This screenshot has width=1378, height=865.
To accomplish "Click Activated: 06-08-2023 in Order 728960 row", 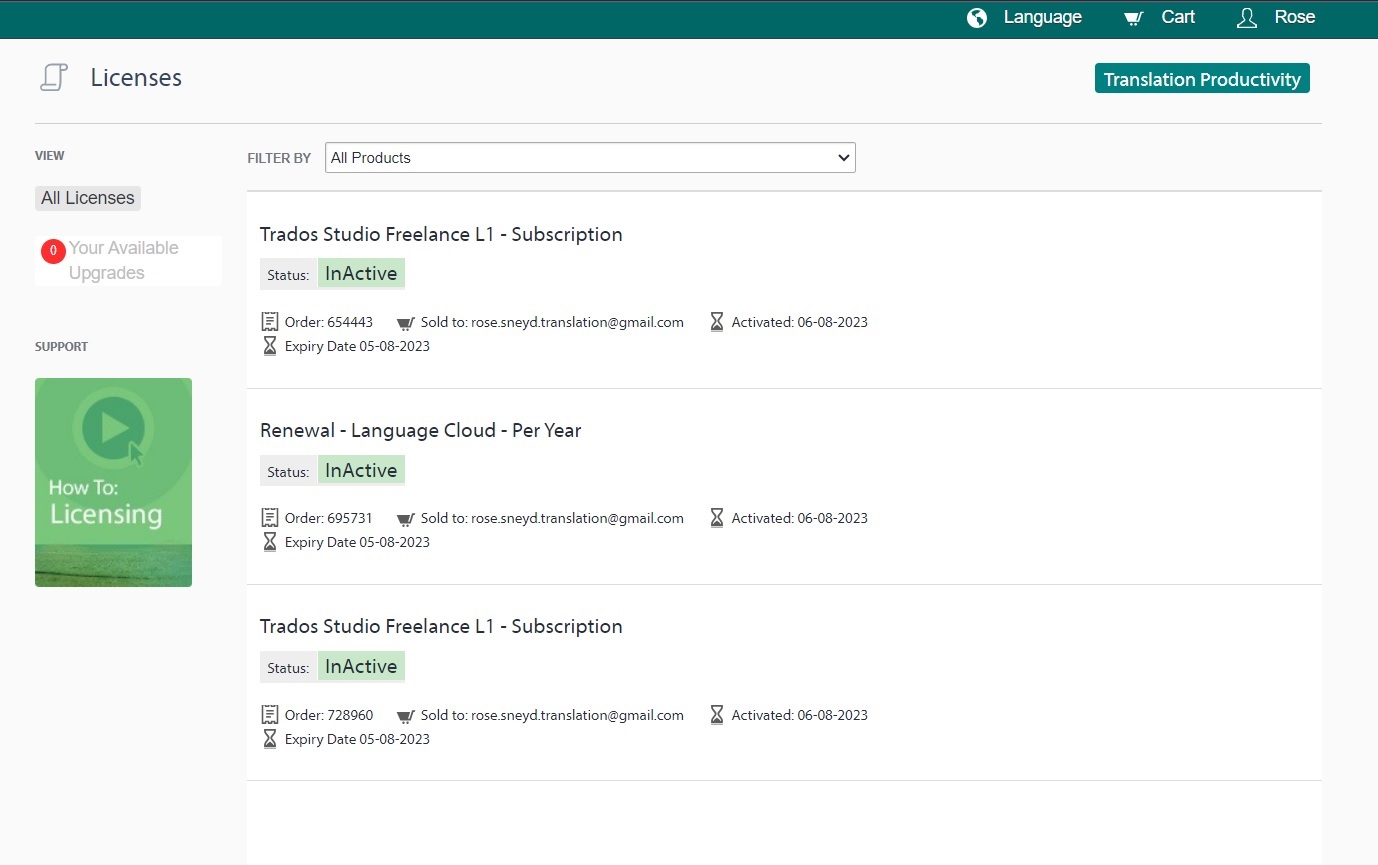I will 800,715.
